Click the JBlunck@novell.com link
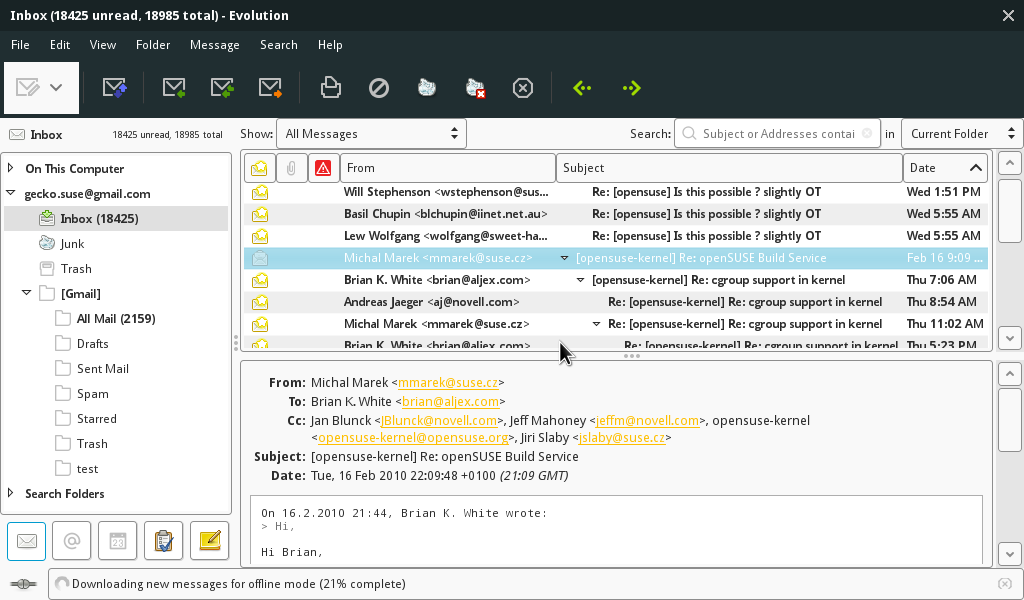Viewport: 1024px width, 600px height. tap(439, 420)
